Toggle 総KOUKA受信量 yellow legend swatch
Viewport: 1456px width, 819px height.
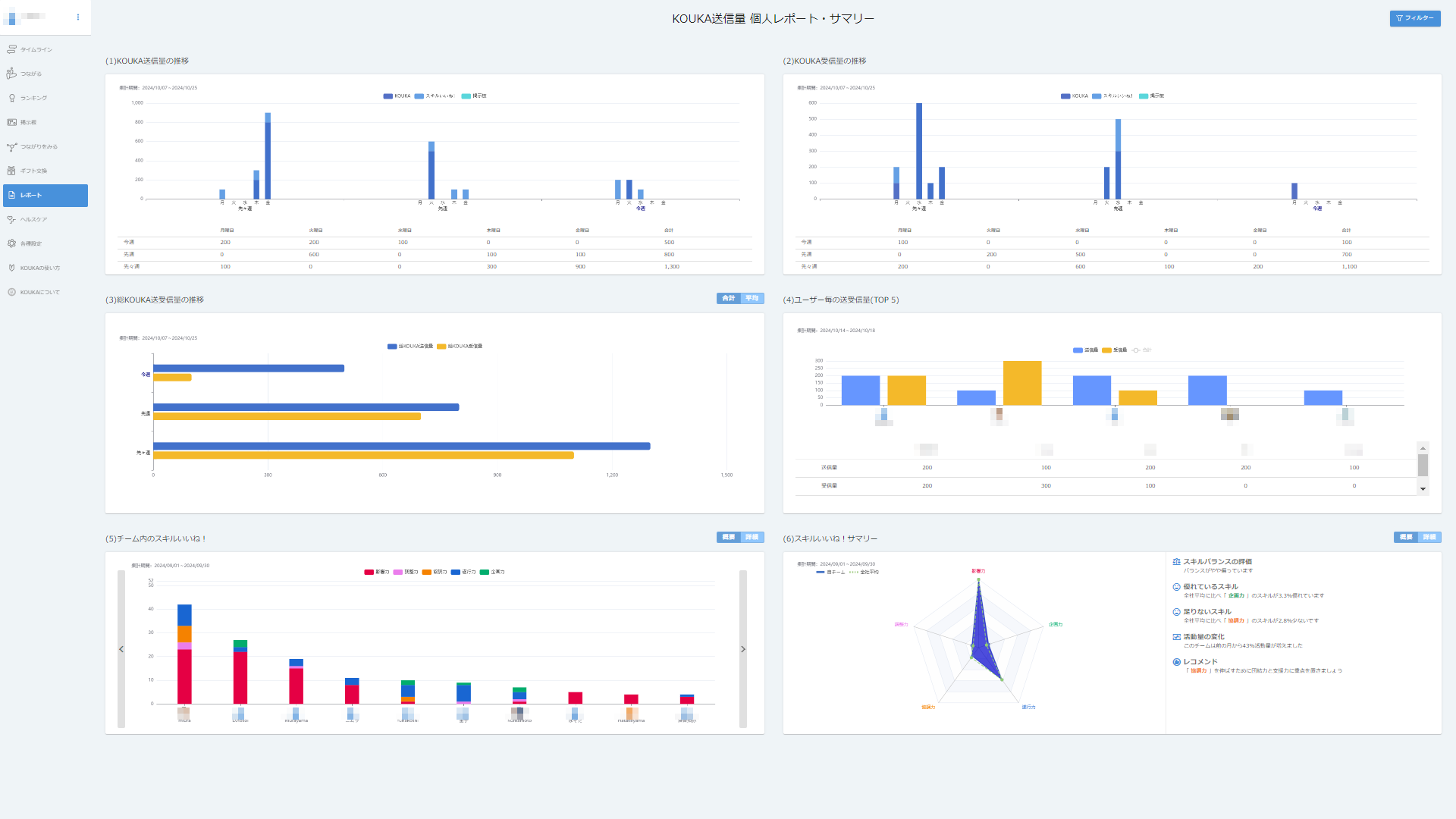pos(441,347)
